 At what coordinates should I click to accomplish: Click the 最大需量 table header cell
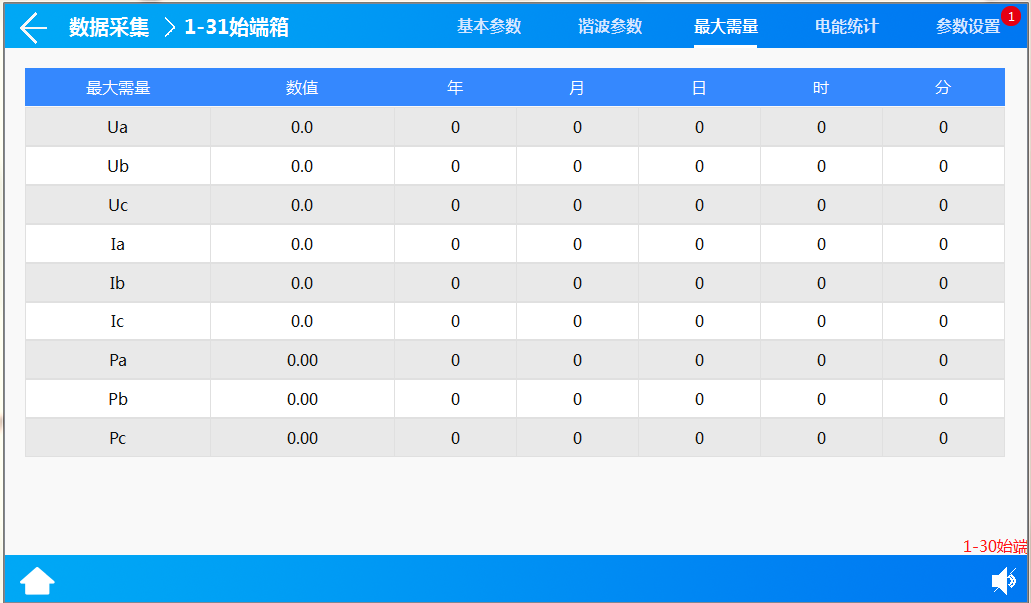point(117,87)
